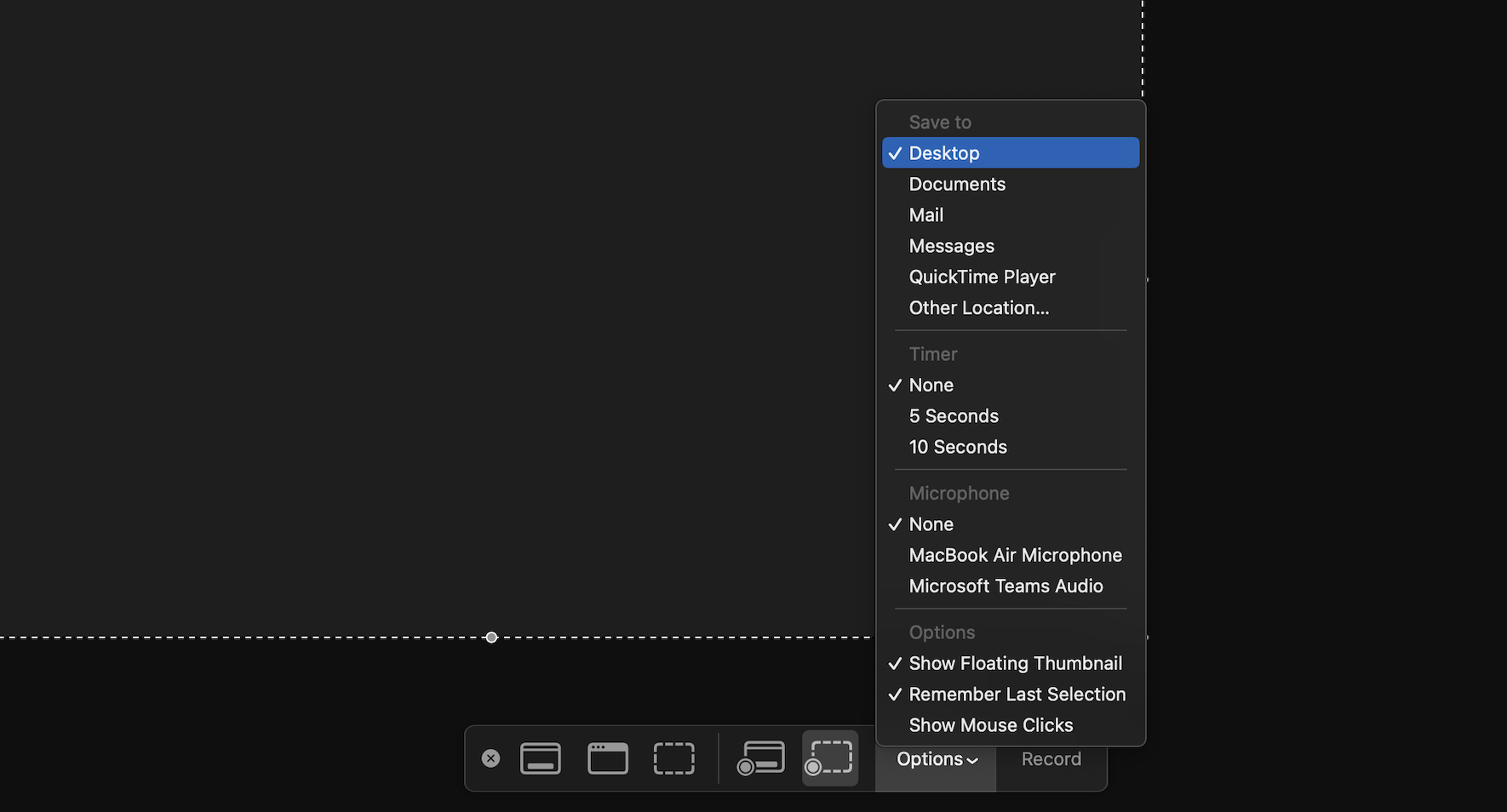Select Record Entire Screen icon
This screenshot has width=1507, height=812.
(760, 758)
